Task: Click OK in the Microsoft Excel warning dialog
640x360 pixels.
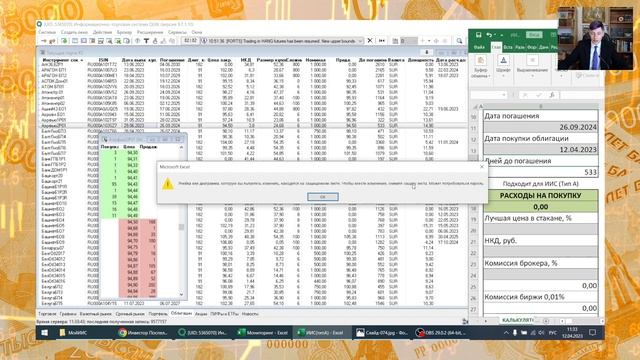Action: point(322,197)
